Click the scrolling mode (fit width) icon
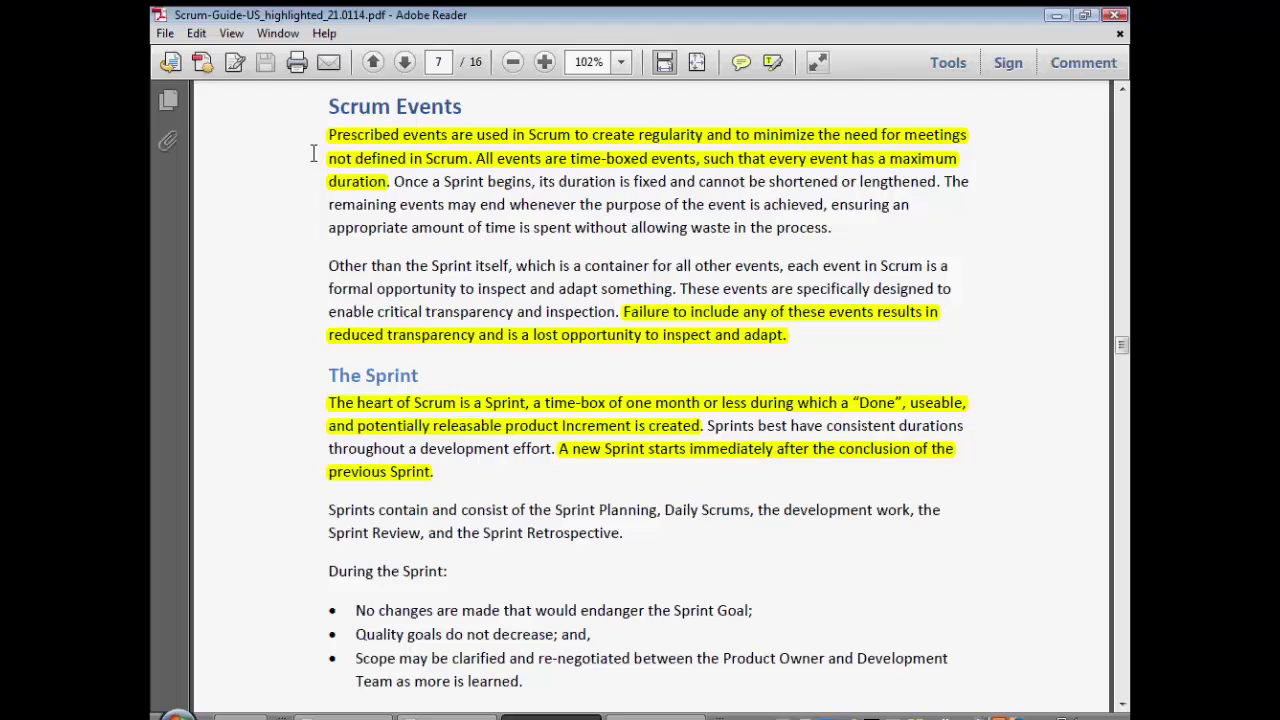This screenshot has height=720, width=1280. click(x=664, y=62)
